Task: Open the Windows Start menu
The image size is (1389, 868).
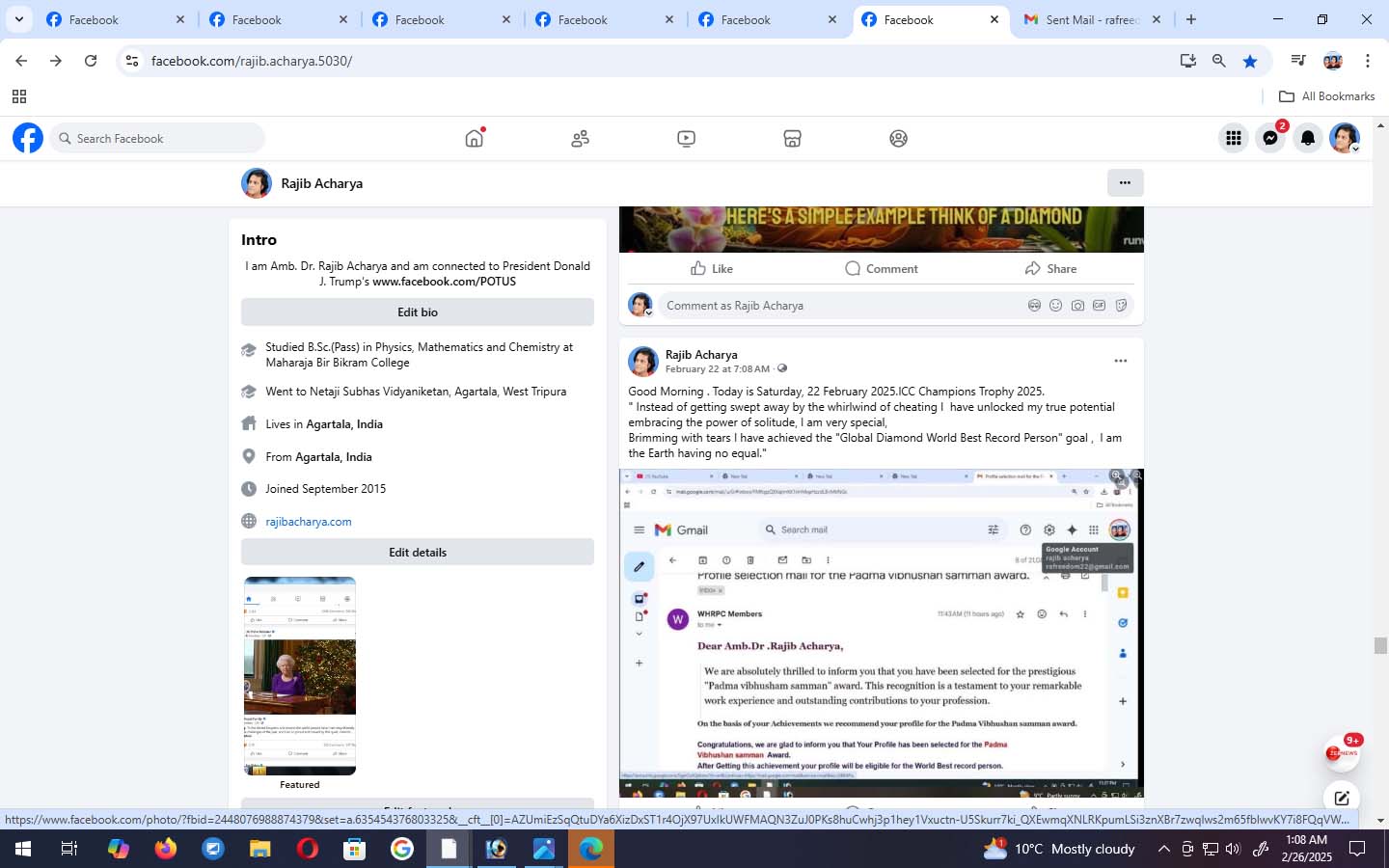Action: click(x=23, y=849)
